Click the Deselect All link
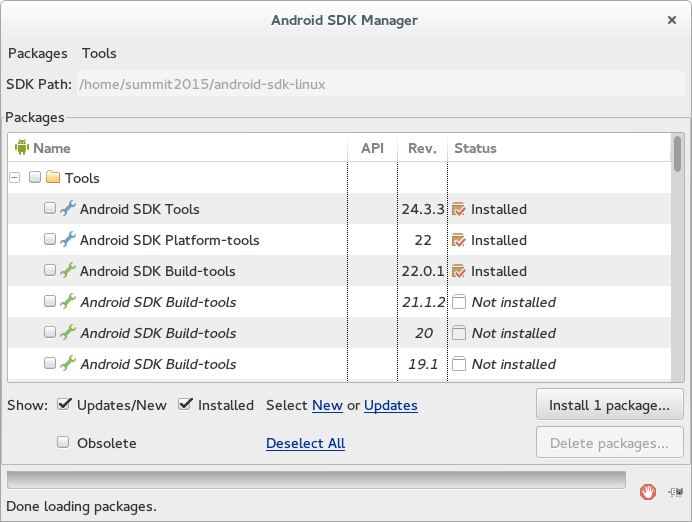The height and width of the screenshot is (522, 692). (305, 443)
